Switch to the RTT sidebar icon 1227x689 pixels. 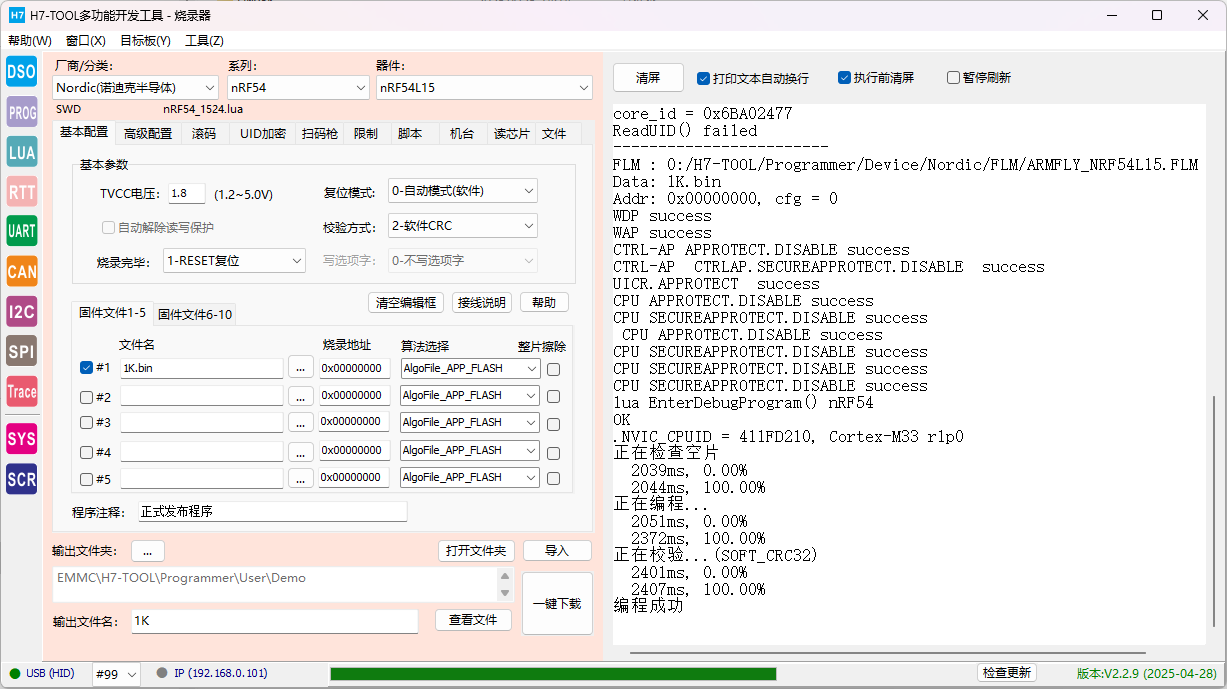[22, 191]
